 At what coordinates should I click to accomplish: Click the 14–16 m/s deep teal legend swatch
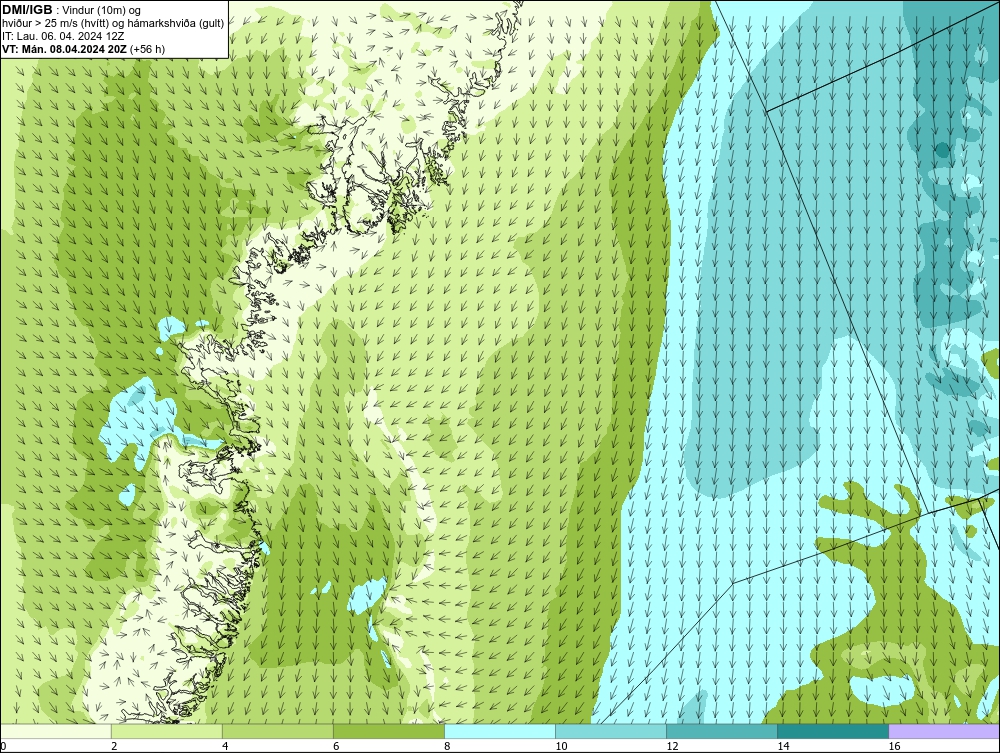(x=833, y=731)
